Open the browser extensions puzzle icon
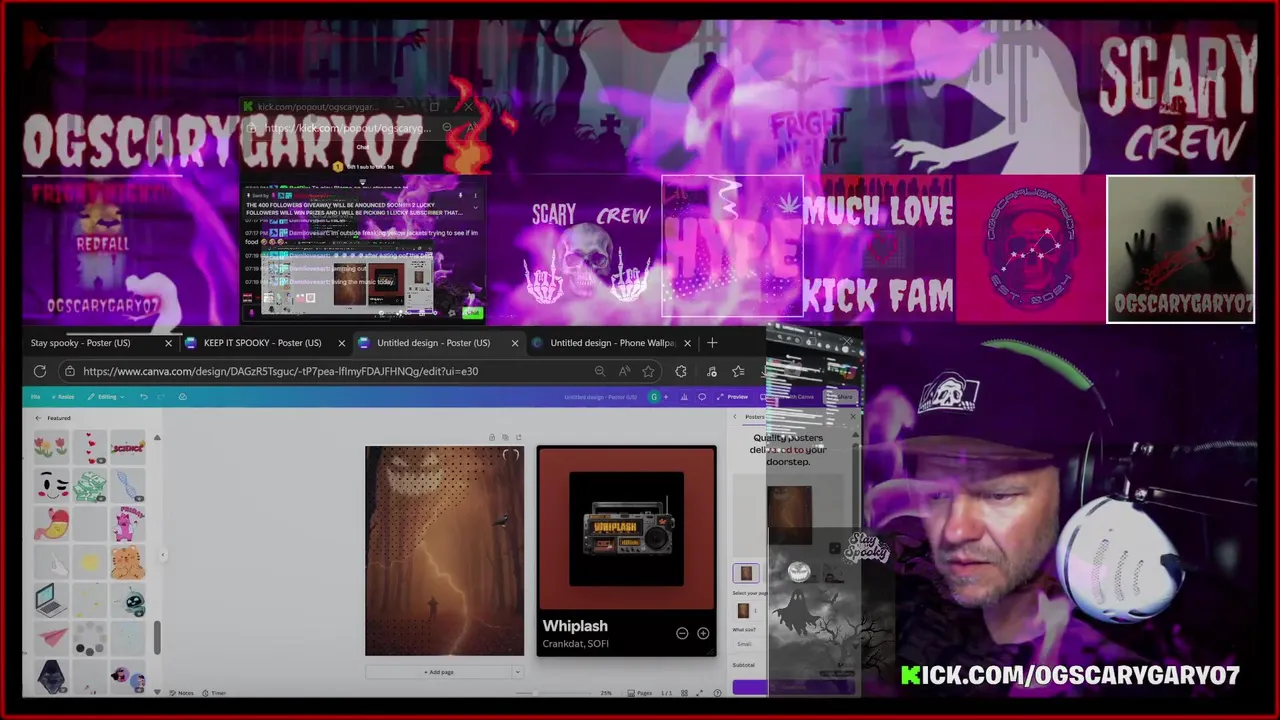 681,371
